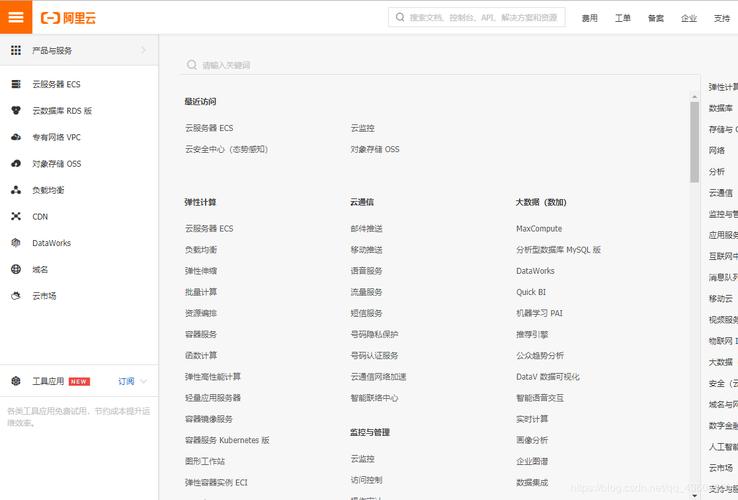This screenshot has height=500, width=738.
Task: Click the 对象存储 OSS sidebar icon
Action: click(x=16, y=163)
